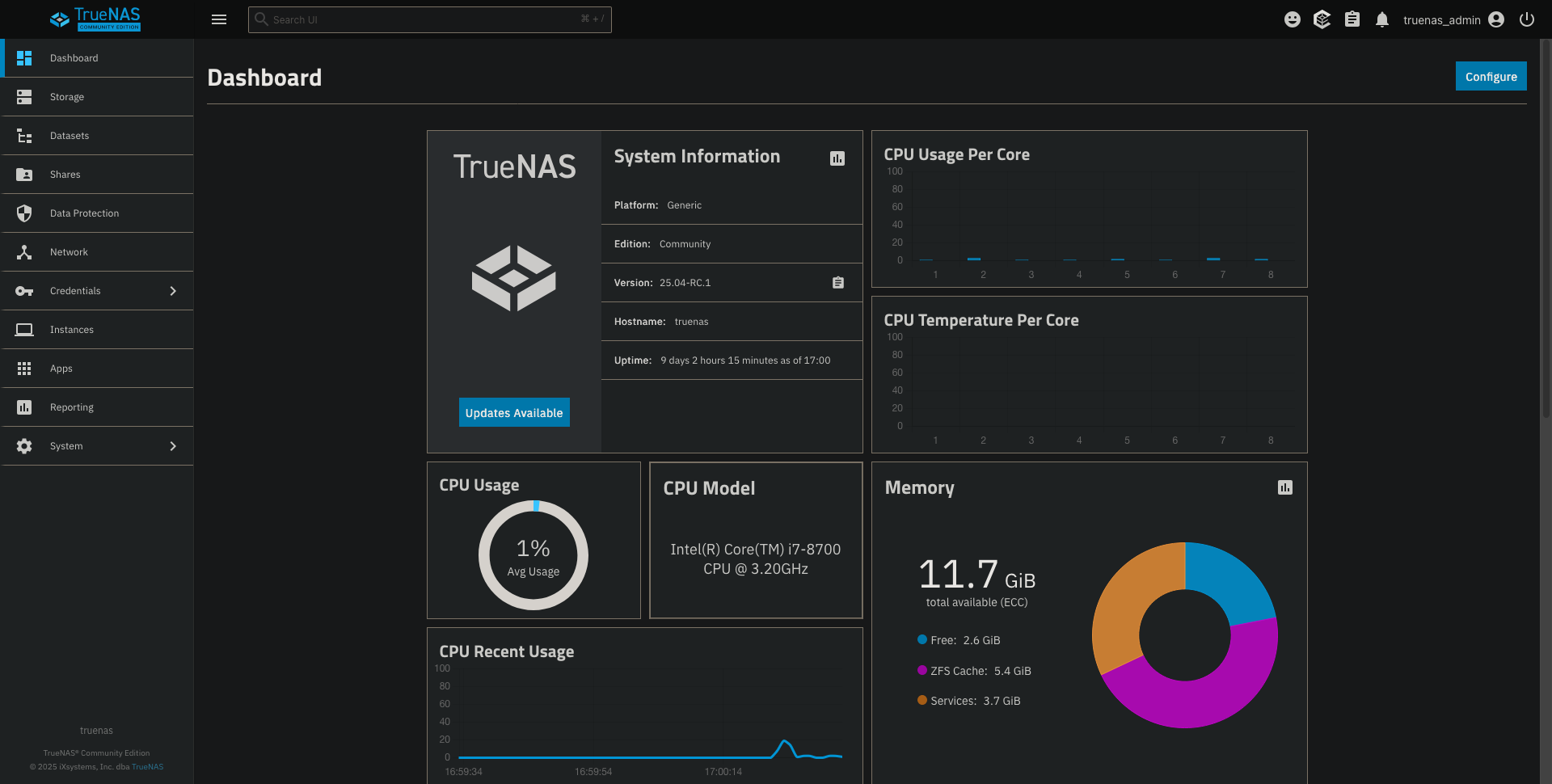The height and width of the screenshot is (784, 1552).
Task: Click the Storage sidebar icon
Action: [x=24, y=97]
